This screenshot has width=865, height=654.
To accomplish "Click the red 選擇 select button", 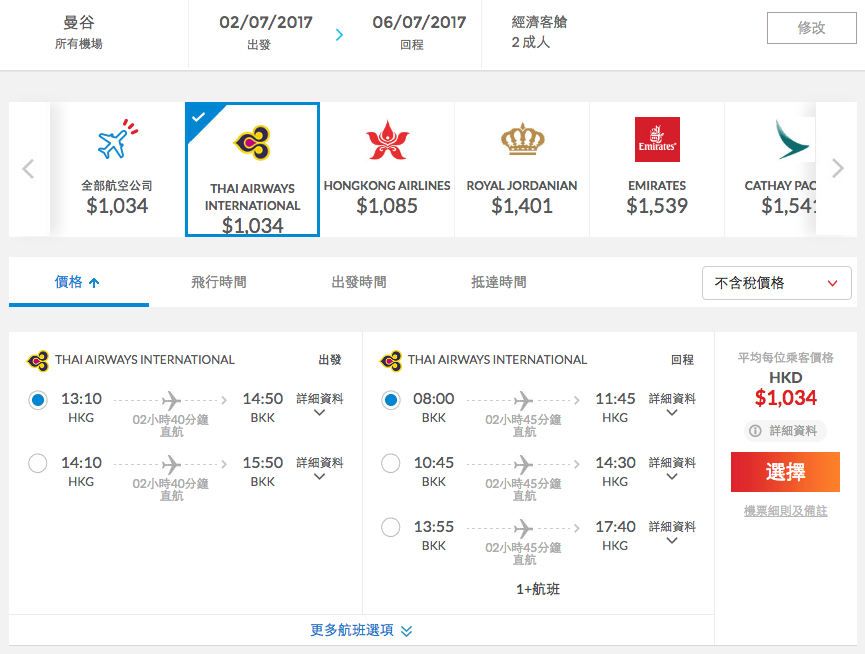I will tap(785, 472).
